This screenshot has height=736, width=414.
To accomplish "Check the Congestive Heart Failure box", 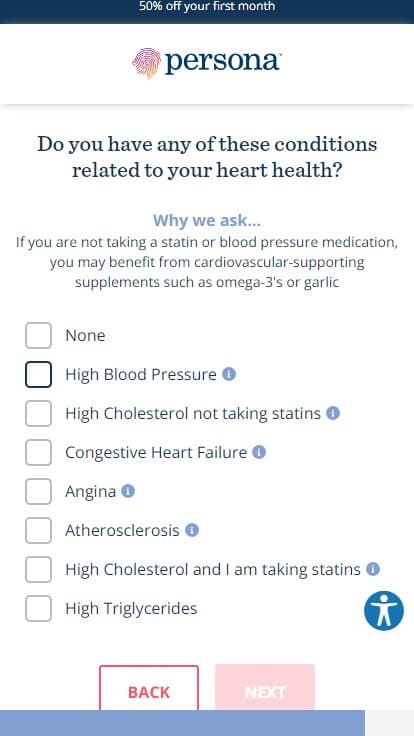I will click(x=38, y=452).
